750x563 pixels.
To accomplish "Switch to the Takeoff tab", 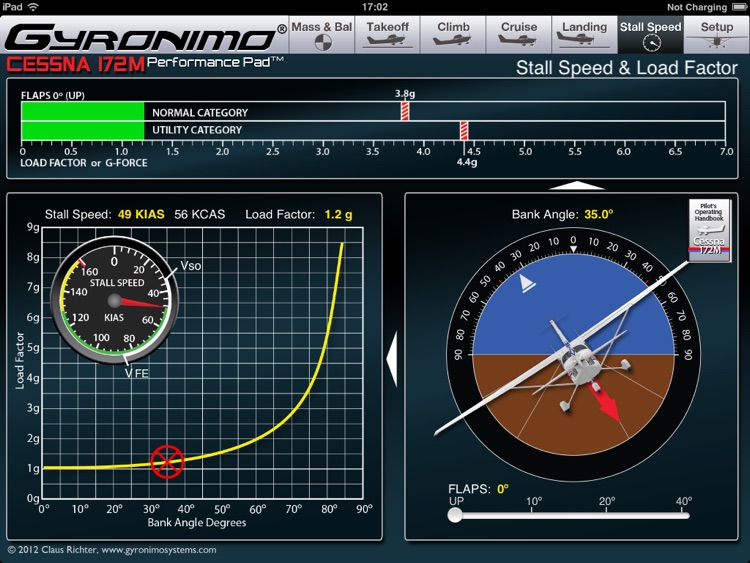I will coord(387,34).
